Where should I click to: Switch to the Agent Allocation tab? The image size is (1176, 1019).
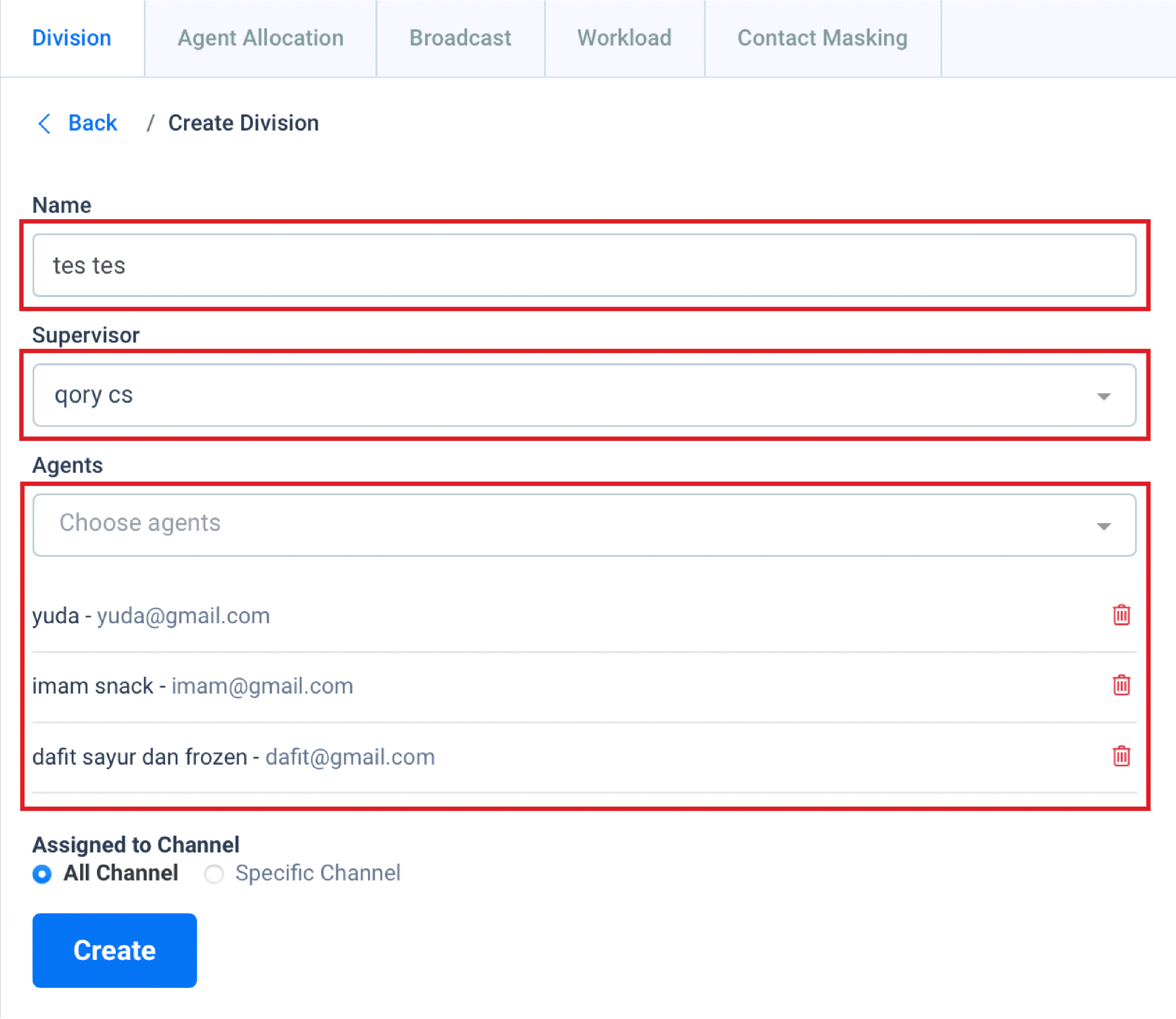260,38
